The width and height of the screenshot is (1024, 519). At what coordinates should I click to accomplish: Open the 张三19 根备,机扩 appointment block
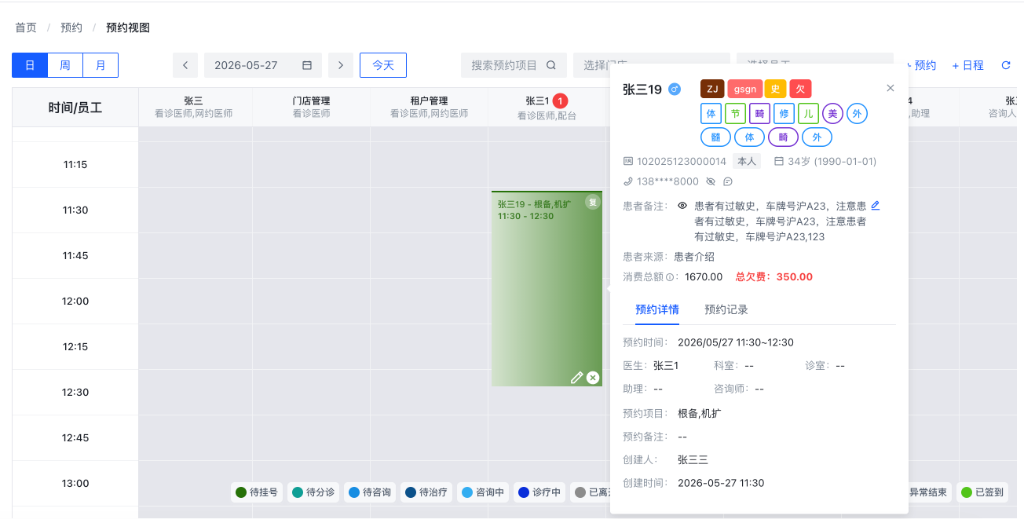(x=547, y=289)
